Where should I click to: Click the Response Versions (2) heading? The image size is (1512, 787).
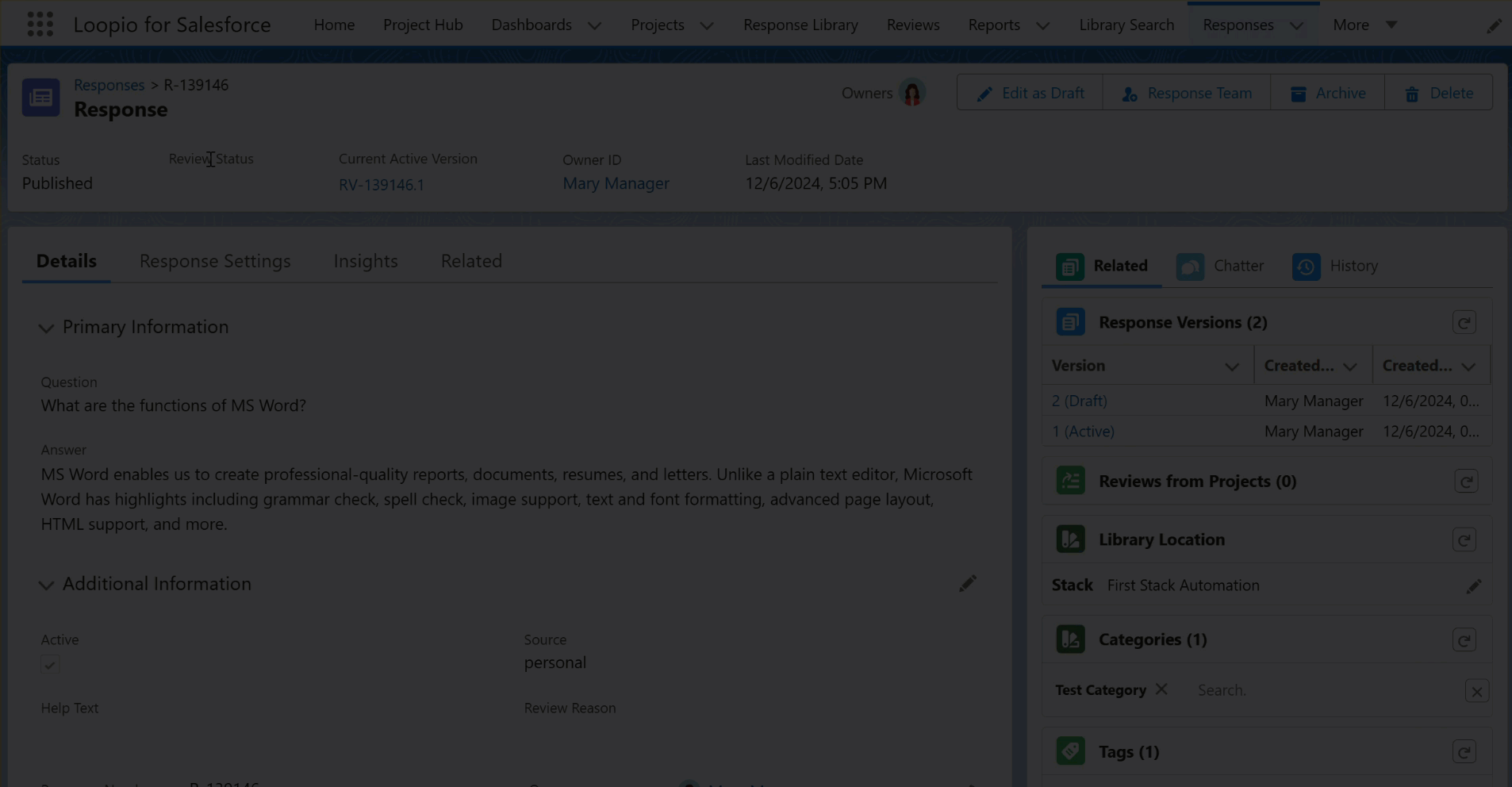[x=1183, y=322]
